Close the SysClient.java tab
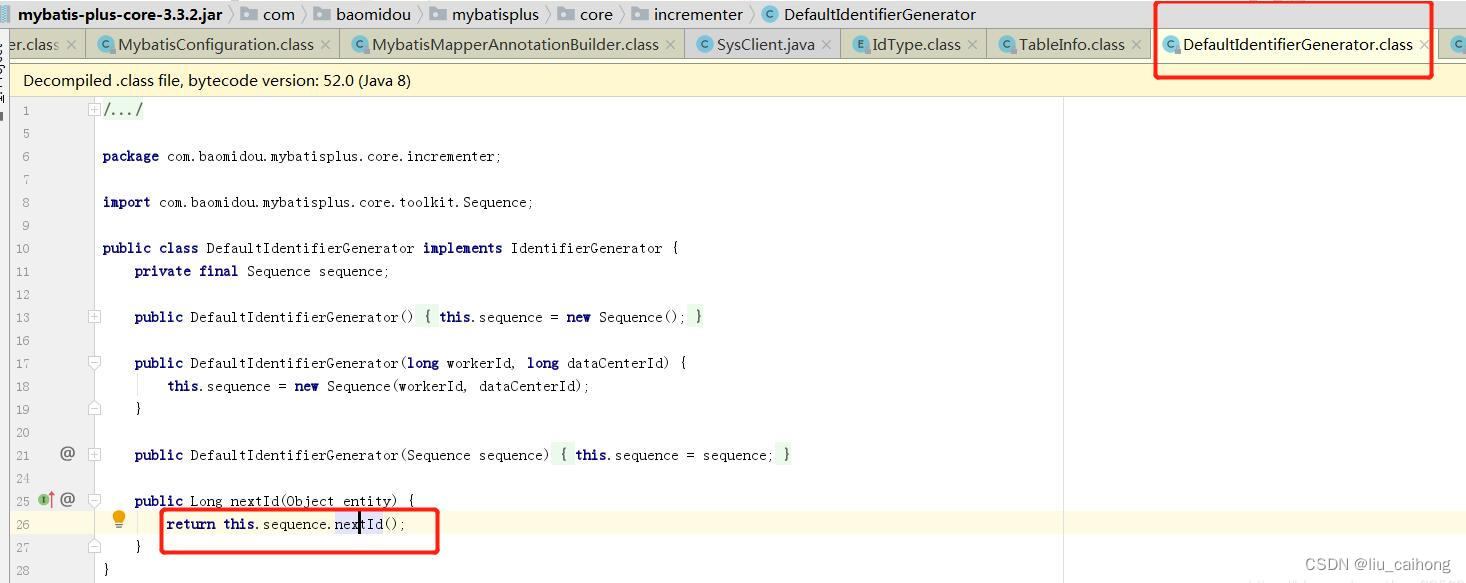Screen dimensions: 1466x583 click(825, 45)
